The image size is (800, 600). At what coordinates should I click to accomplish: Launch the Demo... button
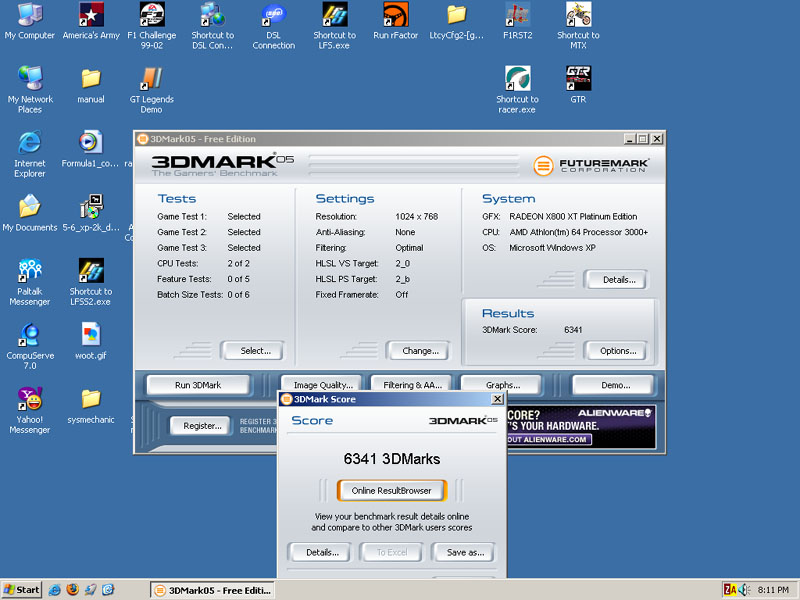tap(613, 385)
